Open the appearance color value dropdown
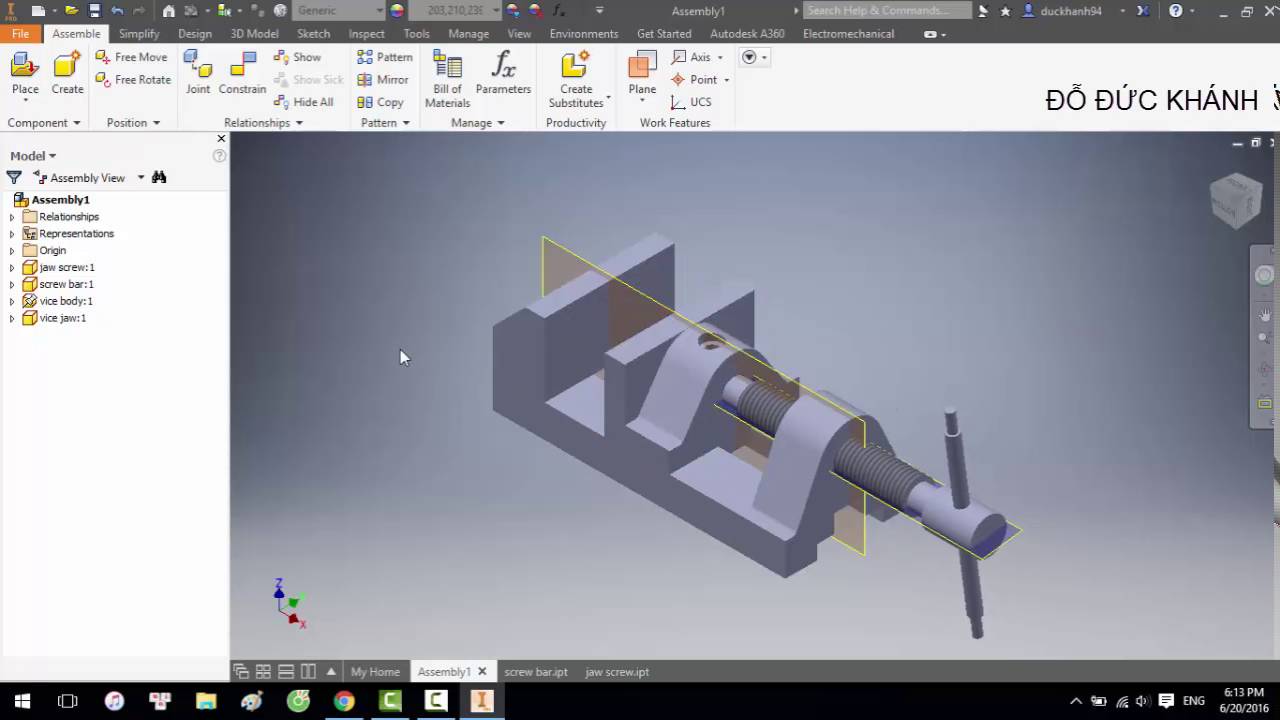This screenshot has width=1280, height=720. click(495, 11)
